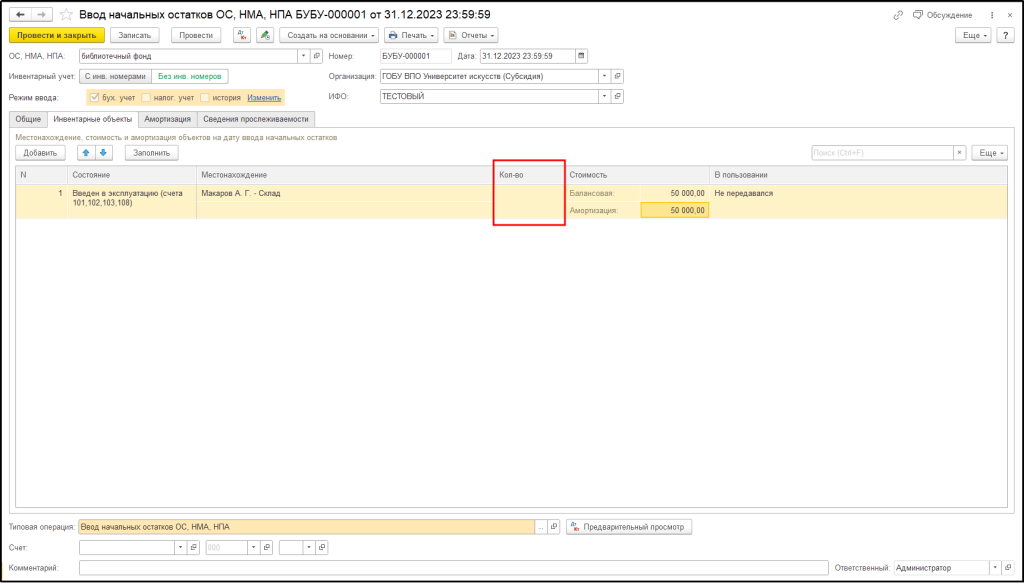Move row up with blue up arrow
Viewport: 1024px width, 583px height.
pyautogui.click(x=86, y=153)
